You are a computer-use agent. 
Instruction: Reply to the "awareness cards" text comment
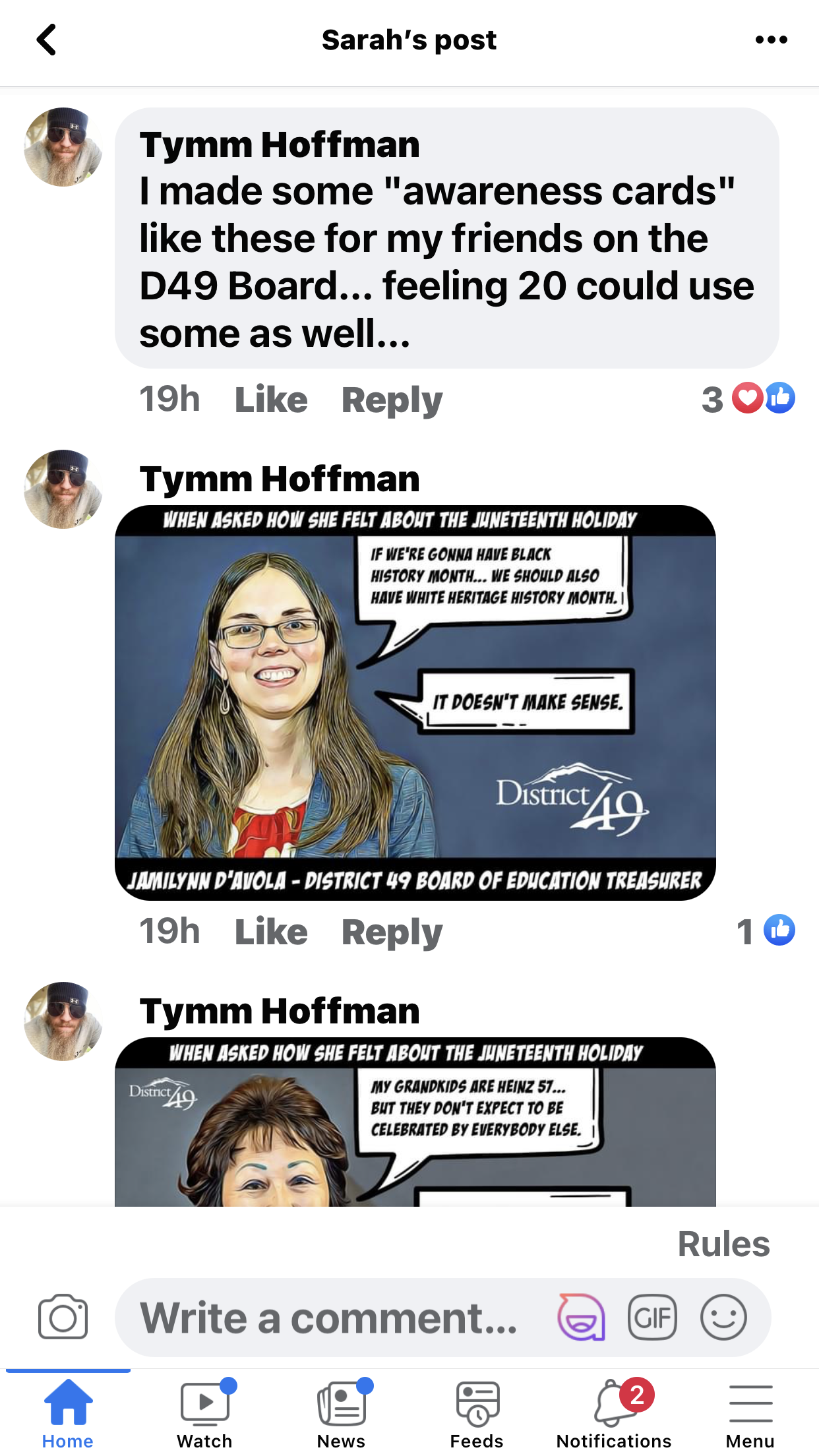coord(392,400)
